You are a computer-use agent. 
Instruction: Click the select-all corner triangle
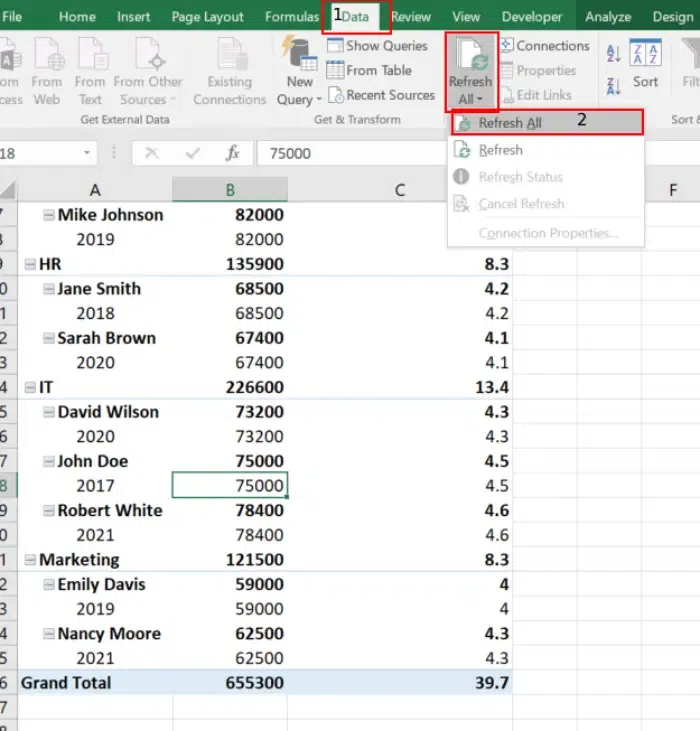[x=8, y=191]
